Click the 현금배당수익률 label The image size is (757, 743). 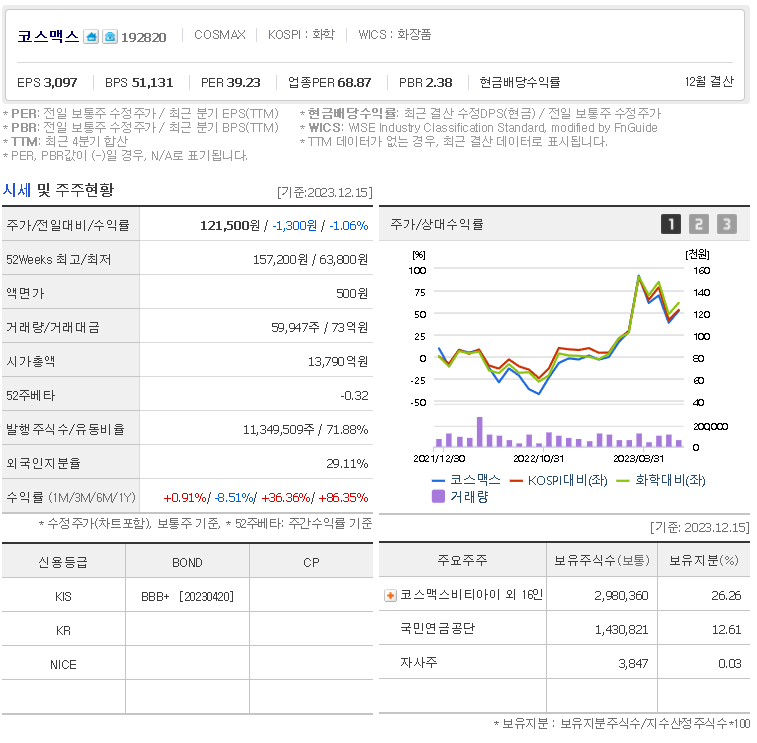(519, 83)
